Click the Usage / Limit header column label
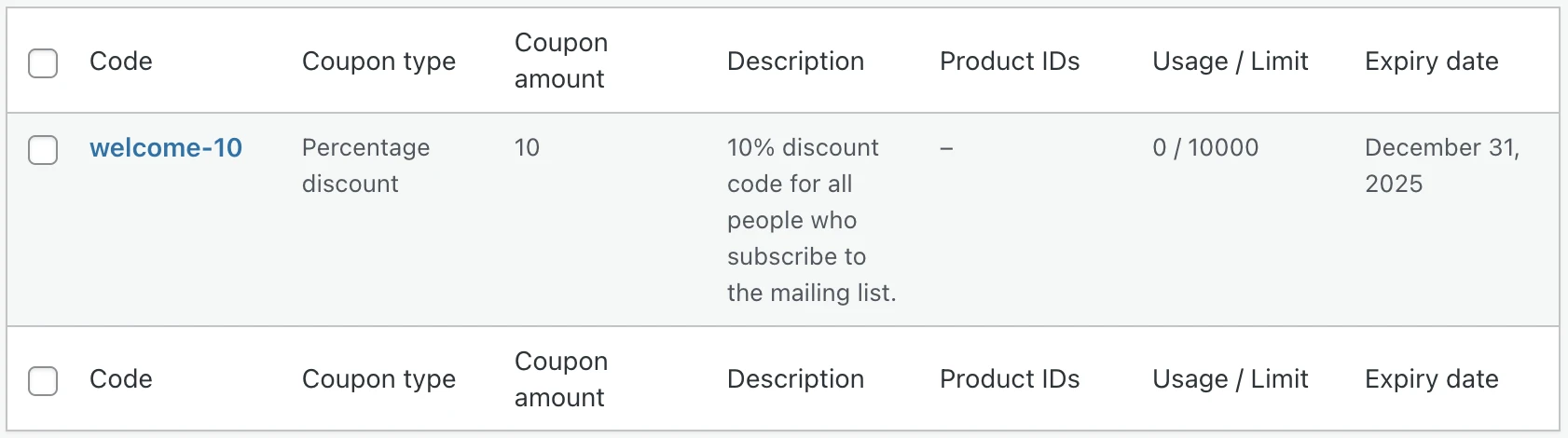Viewport: 1568px width, 438px height. click(1230, 62)
